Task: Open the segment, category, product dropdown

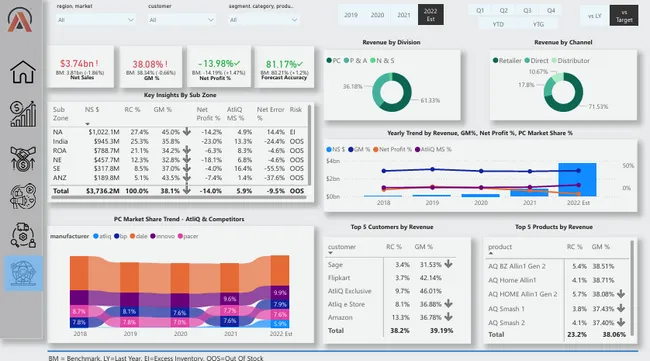Action: pos(263,19)
